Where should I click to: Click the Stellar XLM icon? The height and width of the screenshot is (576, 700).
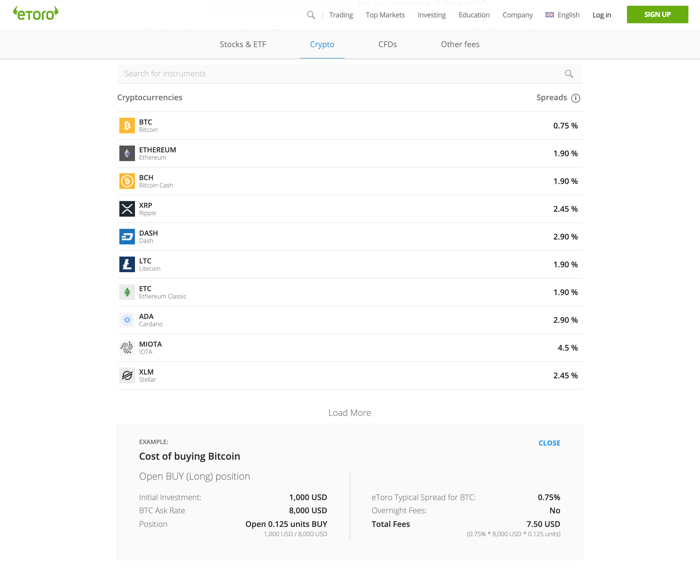[x=127, y=375]
